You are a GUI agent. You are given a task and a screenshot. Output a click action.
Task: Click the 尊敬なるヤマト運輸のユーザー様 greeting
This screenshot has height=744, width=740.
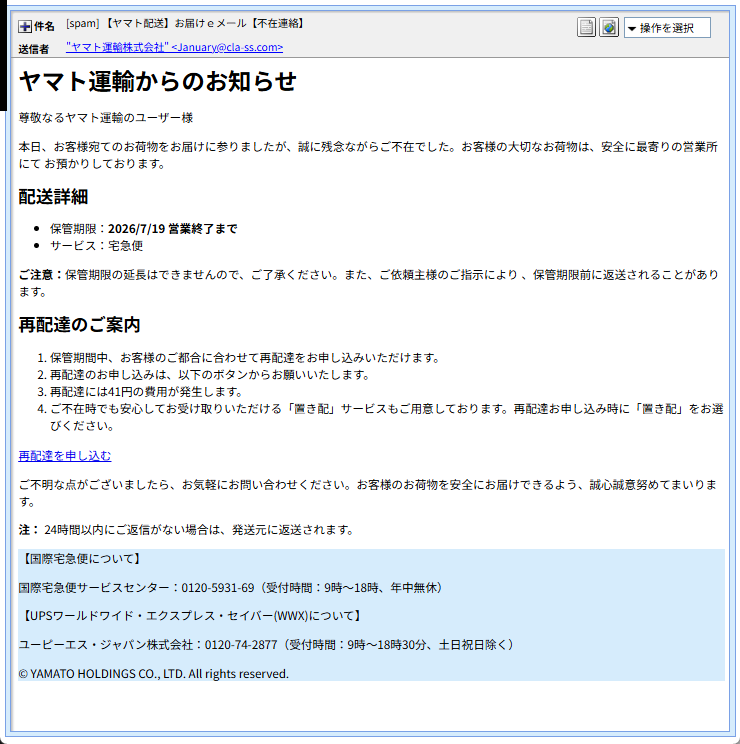click(106, 118)
